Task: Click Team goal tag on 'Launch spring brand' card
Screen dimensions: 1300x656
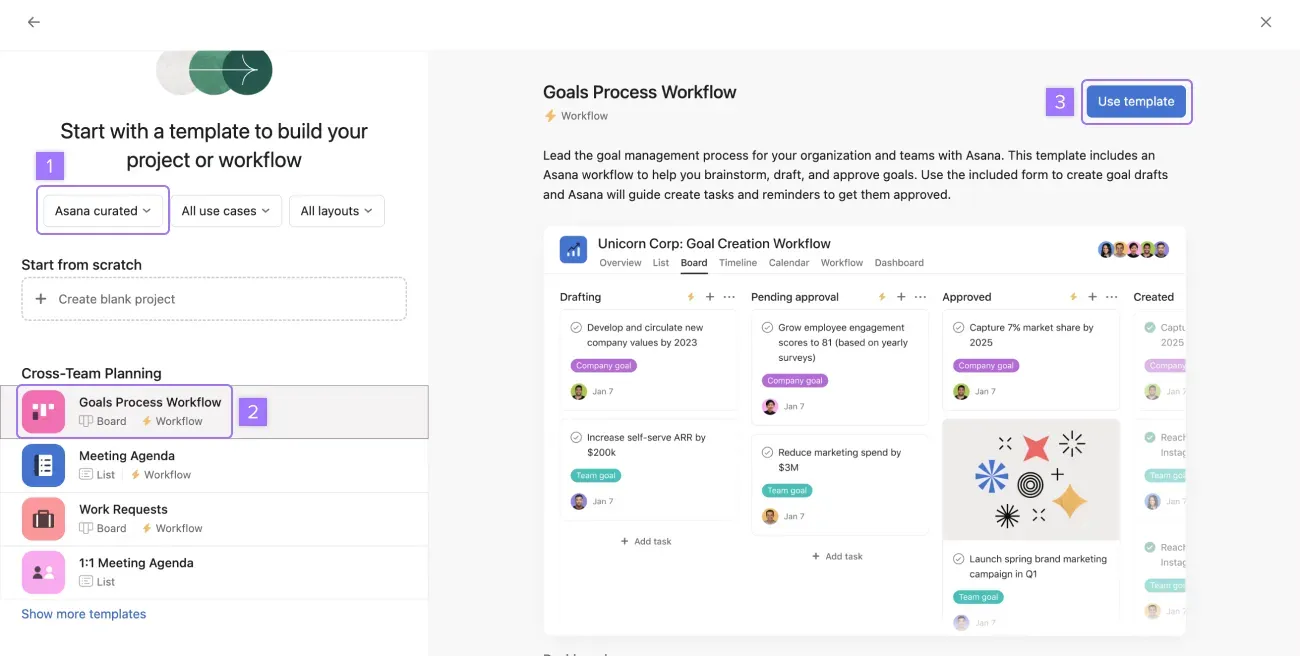Action: pos(979,597)
